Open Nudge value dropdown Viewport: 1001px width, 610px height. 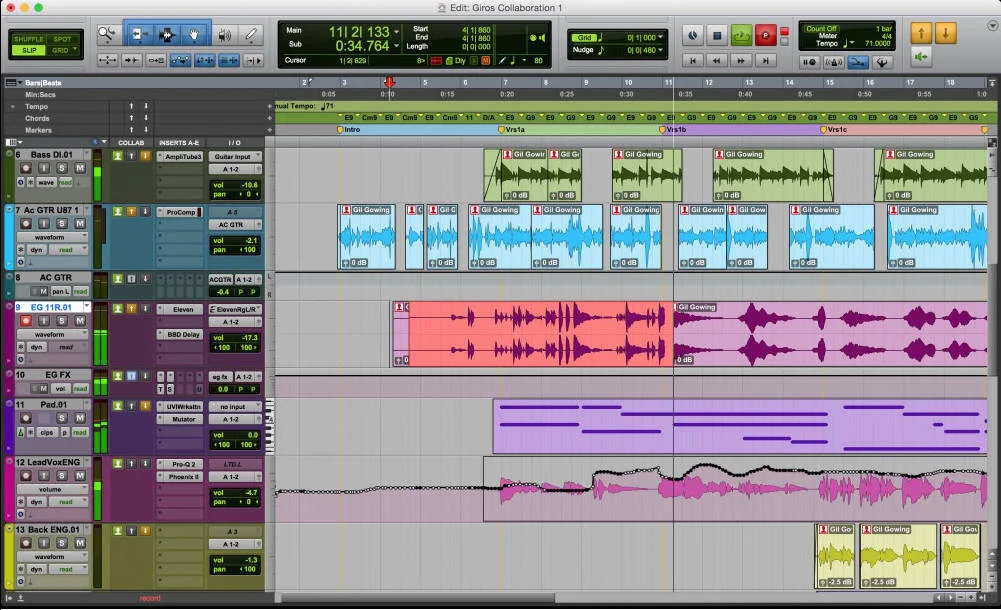pos(660,50)
